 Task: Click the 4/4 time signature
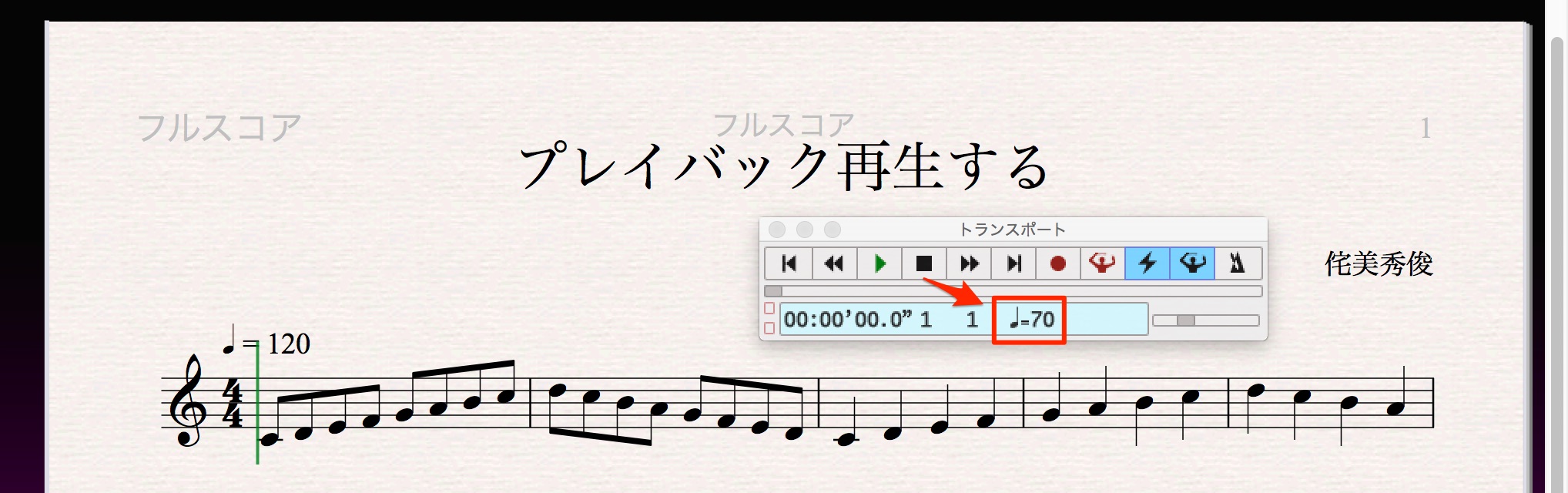pos(232,403)
